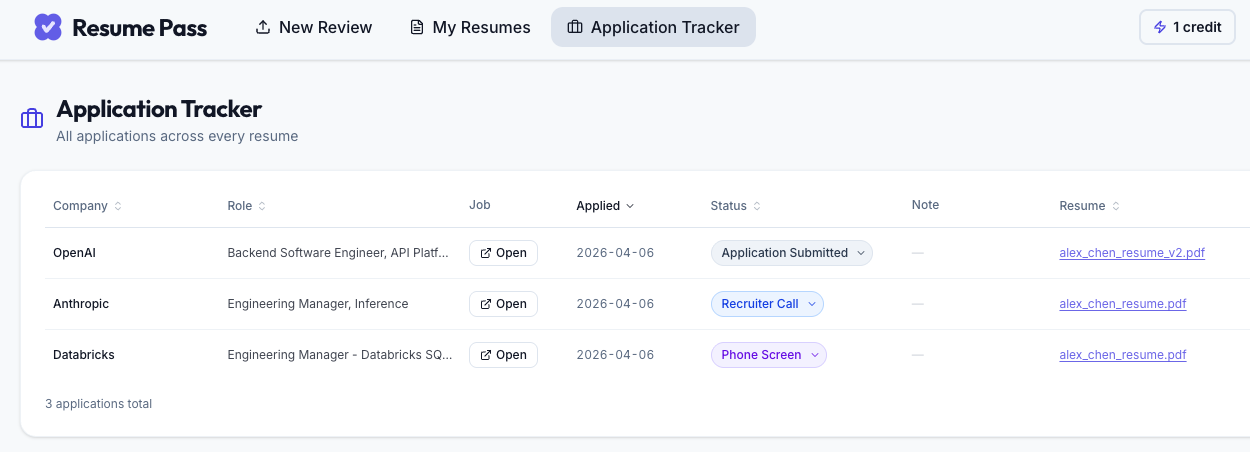
Task: Click the lightning bolt credit icon
Action: pos(1160,27)
